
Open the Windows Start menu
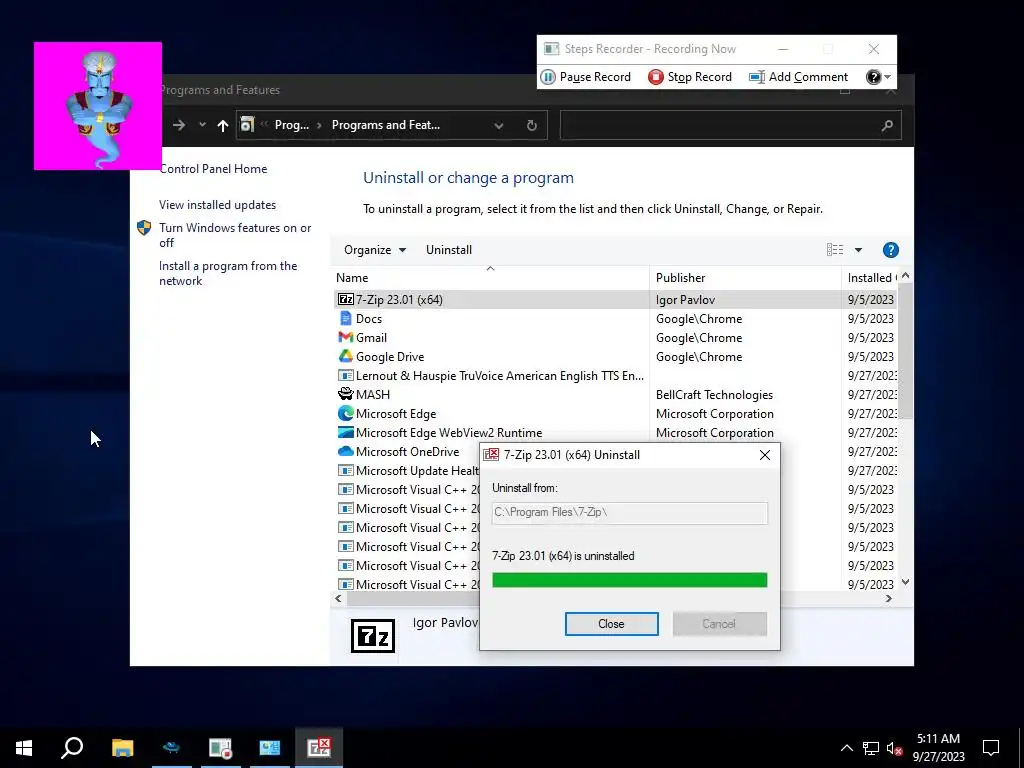pyautogui.click(x=24, y=748)
